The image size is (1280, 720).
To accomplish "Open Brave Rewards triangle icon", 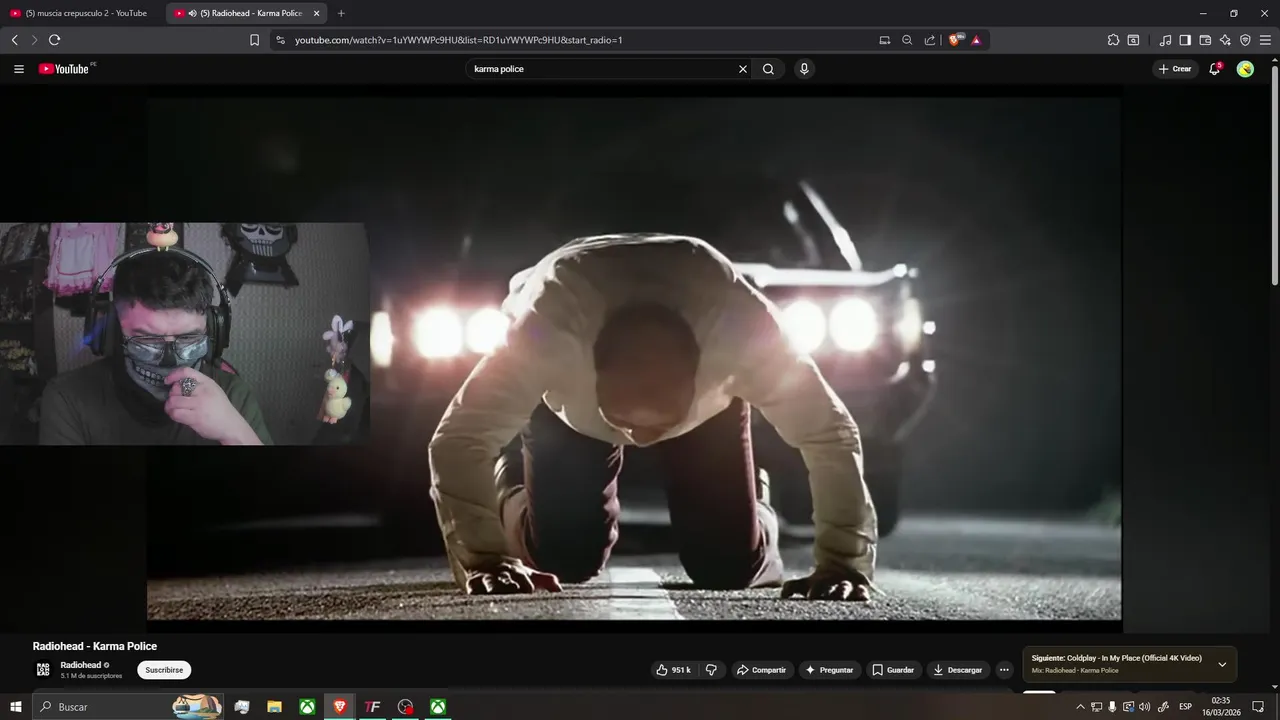I will (976, 40).
